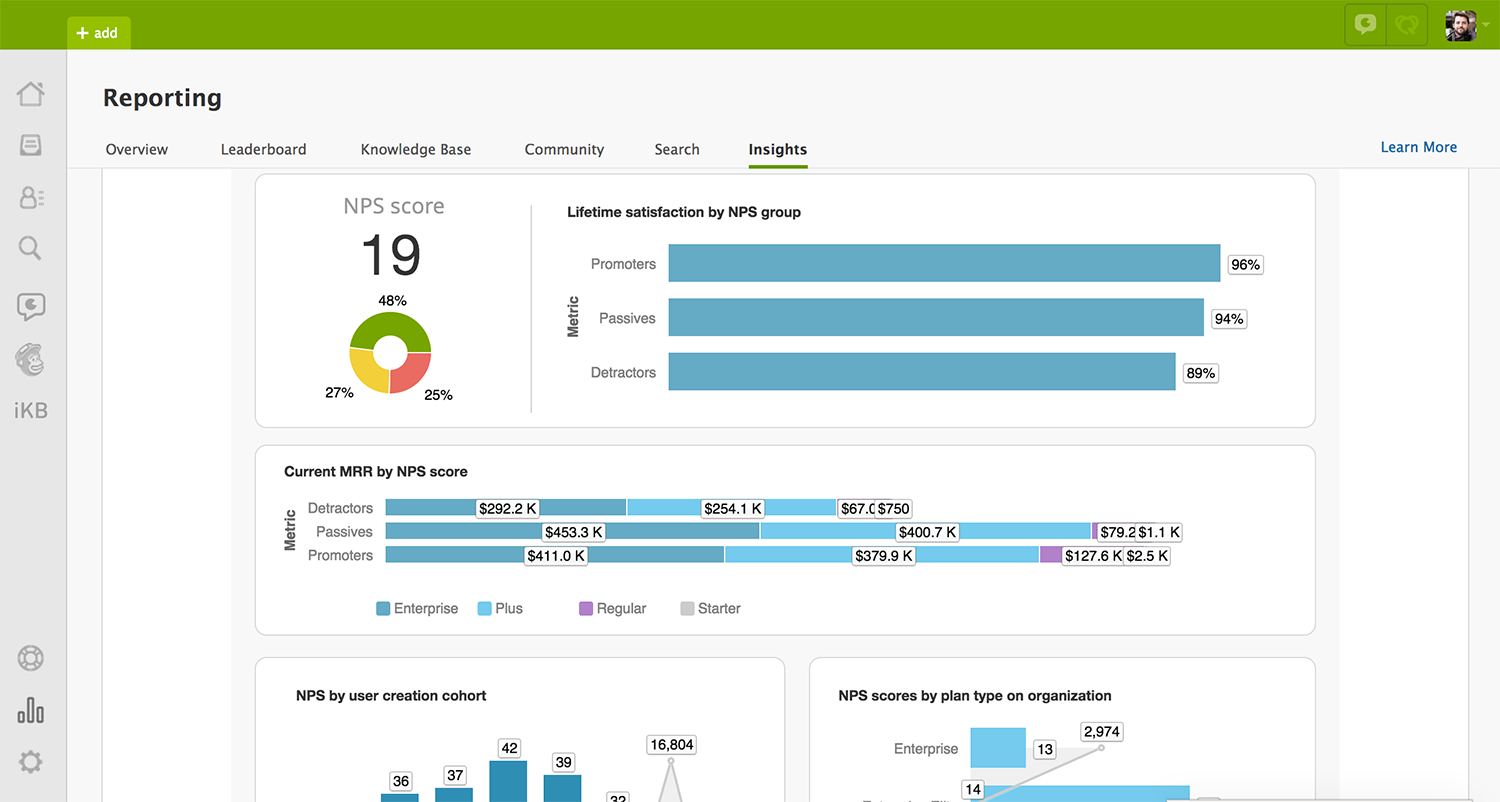
Task: Open the iKB sidebar item
Action: 31,411
